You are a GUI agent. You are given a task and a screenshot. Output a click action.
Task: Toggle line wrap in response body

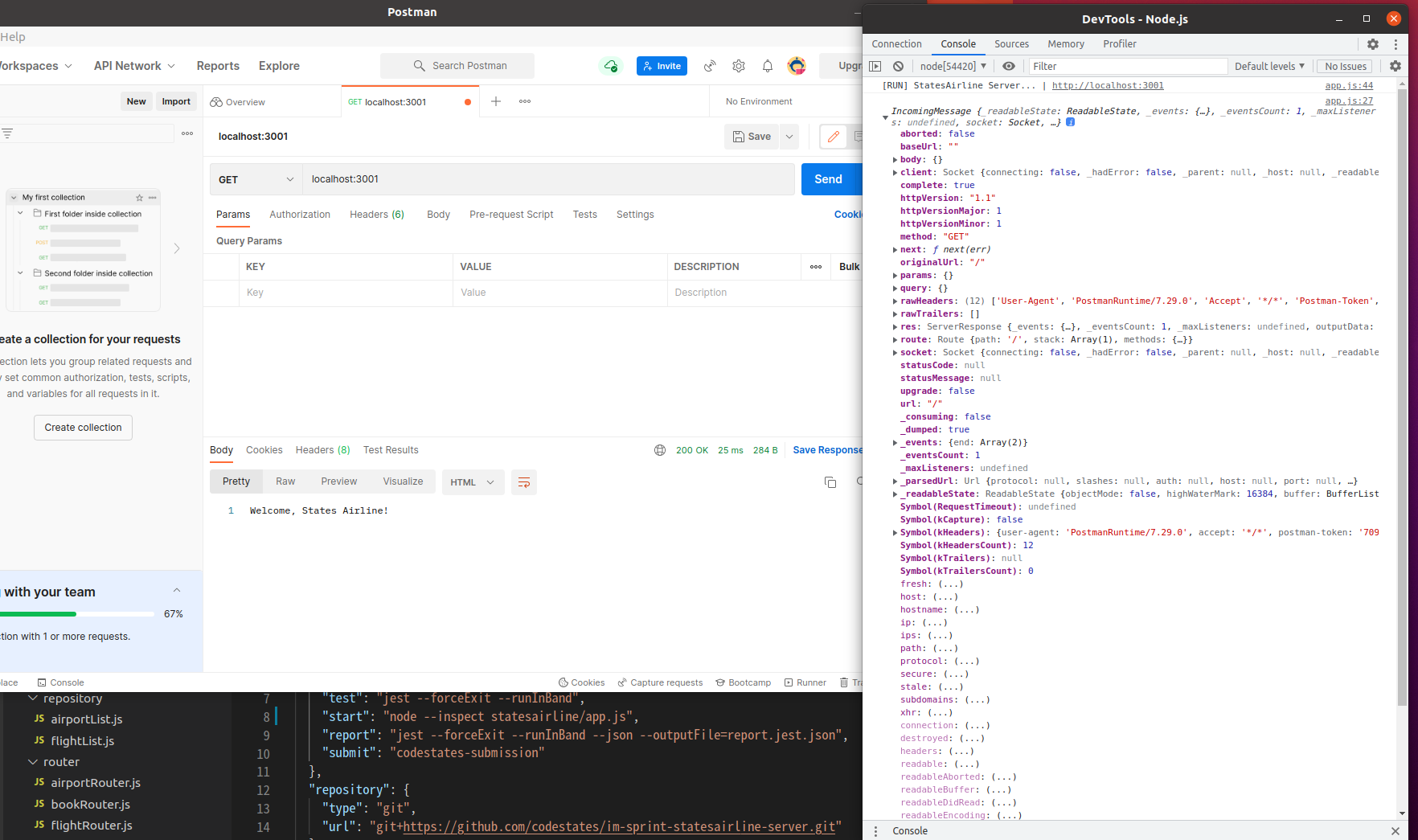click(x=524, y=482)
